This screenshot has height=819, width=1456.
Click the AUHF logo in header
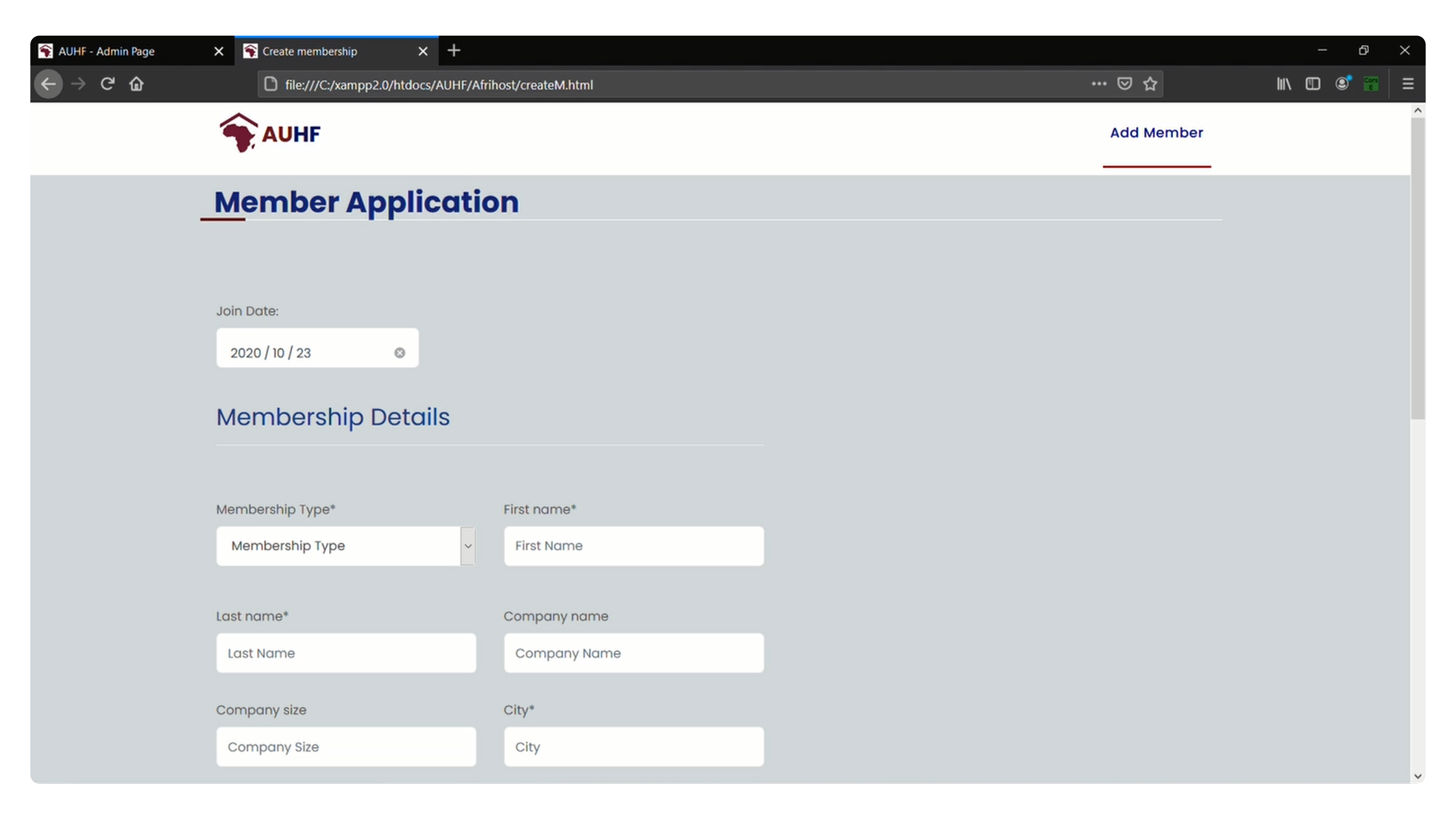(270, 133)
